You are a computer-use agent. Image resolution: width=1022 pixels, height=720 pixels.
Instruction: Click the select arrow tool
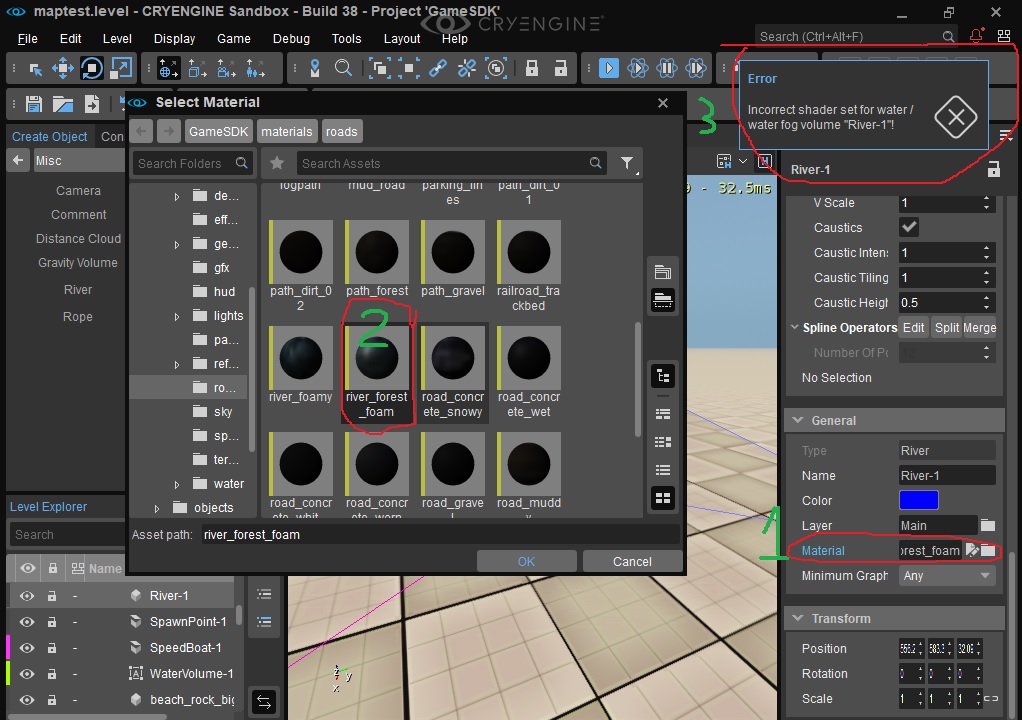point(36,68)
